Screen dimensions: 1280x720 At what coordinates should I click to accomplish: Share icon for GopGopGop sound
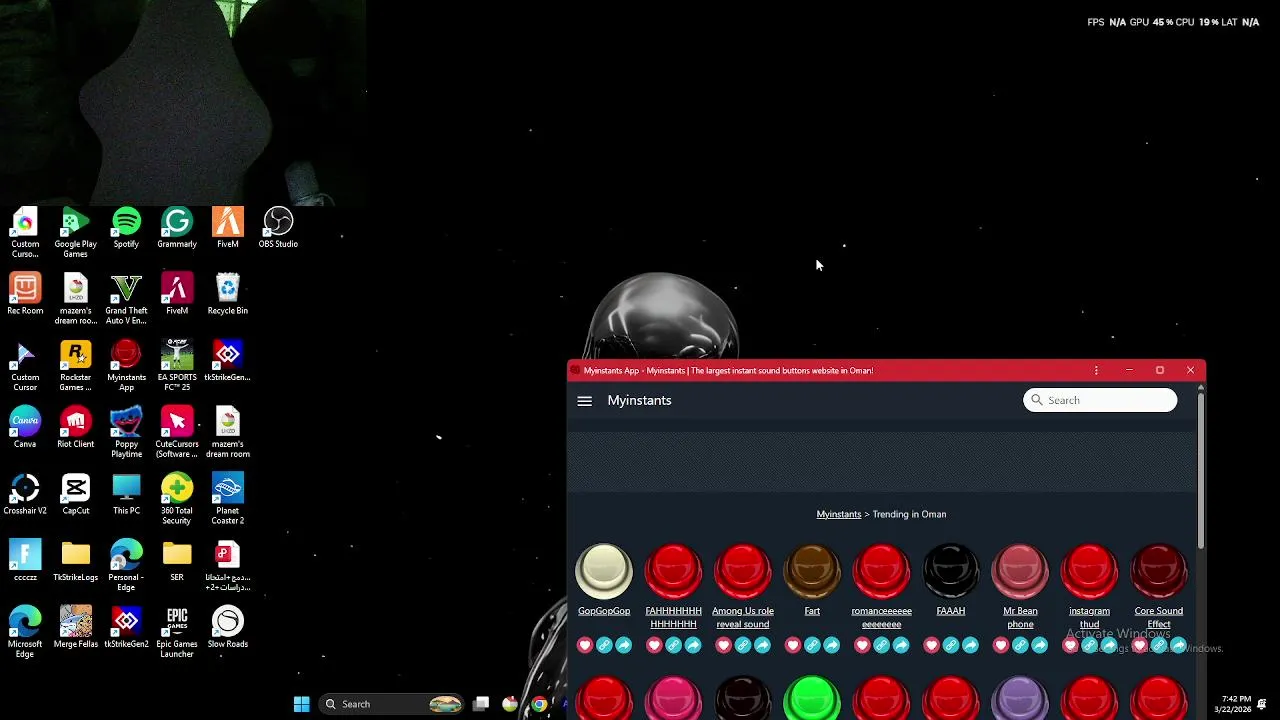[x=623, y=646]
